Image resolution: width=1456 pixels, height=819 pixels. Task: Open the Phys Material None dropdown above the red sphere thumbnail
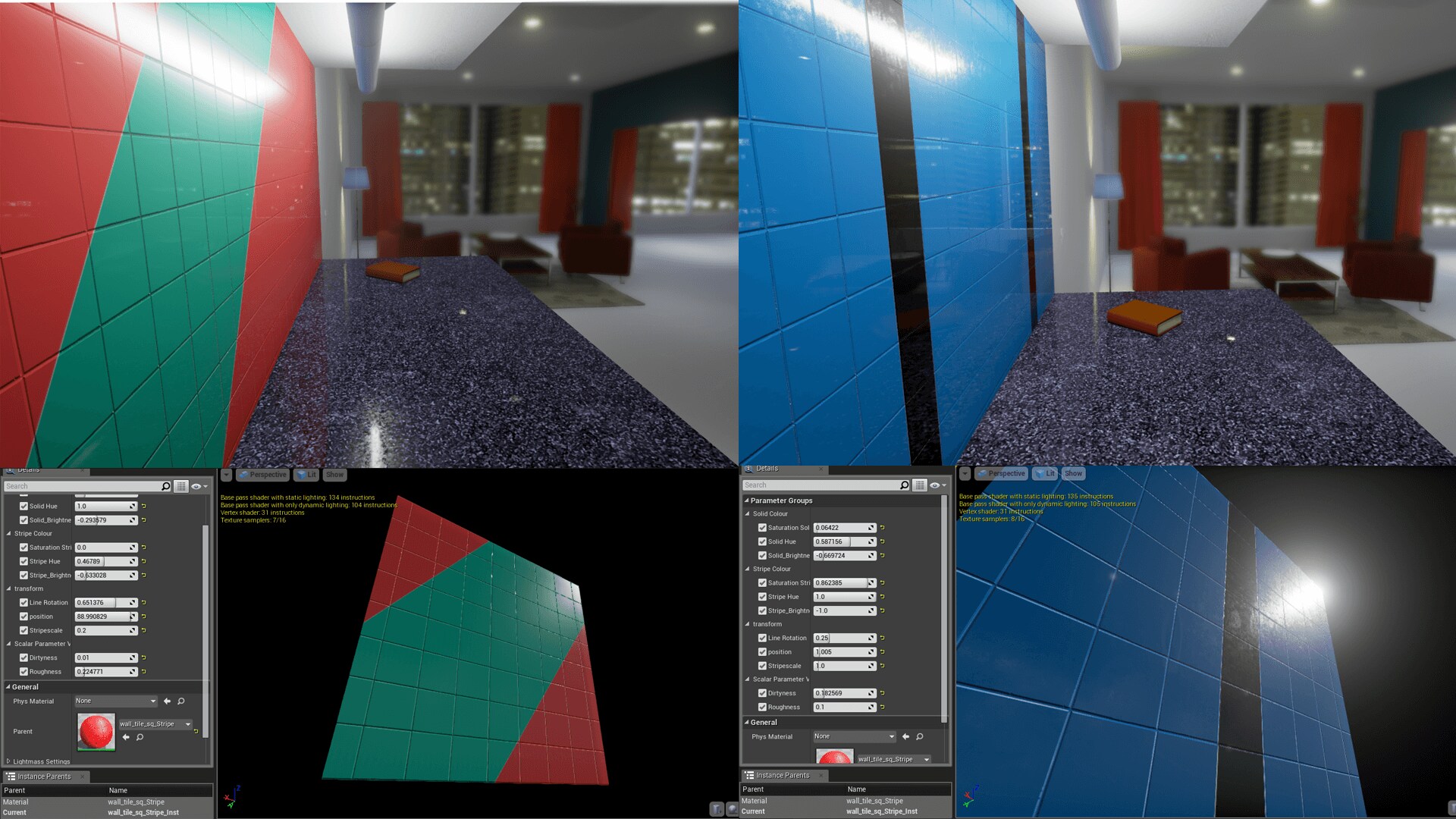point(115,701)
